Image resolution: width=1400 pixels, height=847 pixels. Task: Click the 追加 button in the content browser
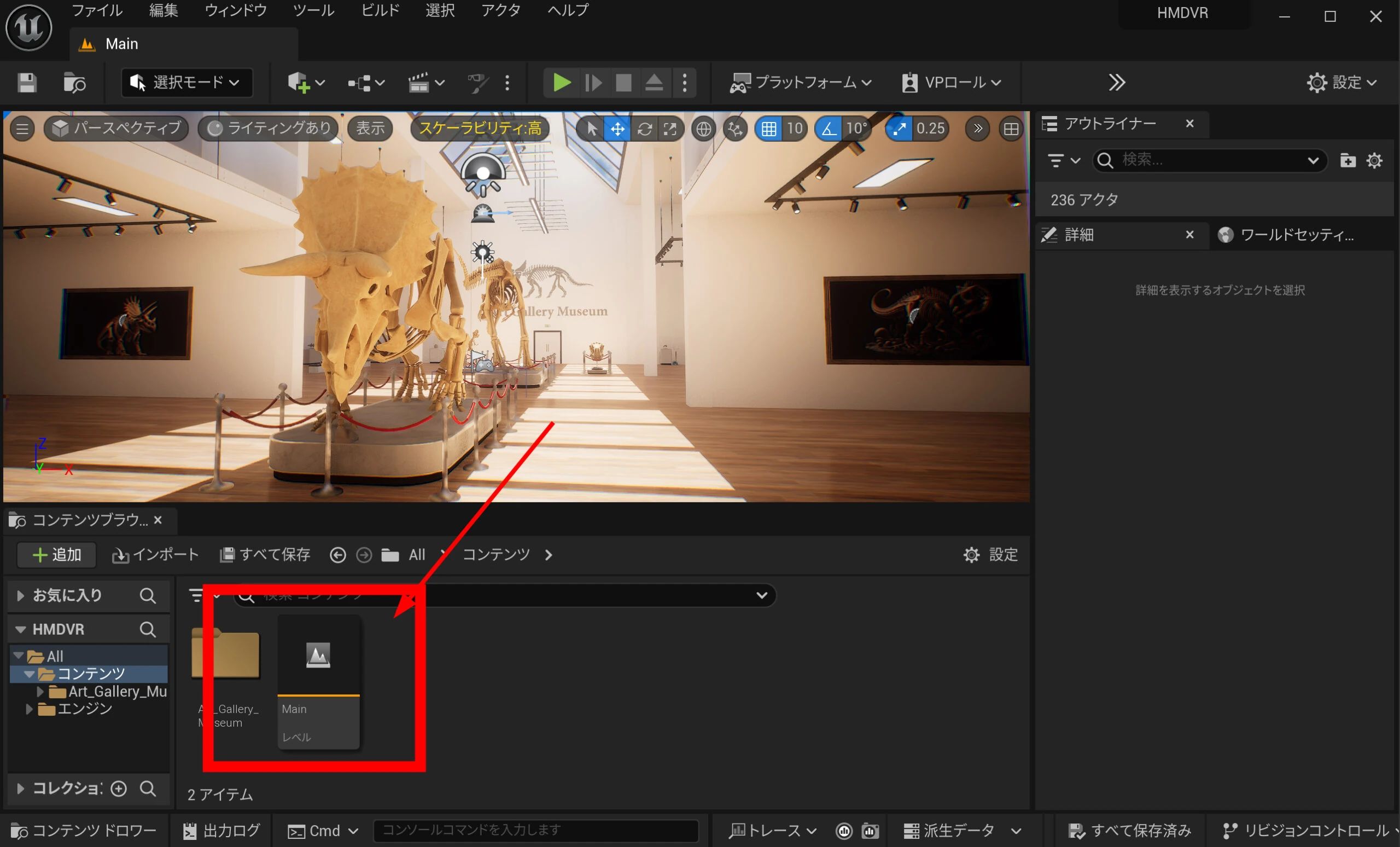pyautogui.click(x=56, y=555)
